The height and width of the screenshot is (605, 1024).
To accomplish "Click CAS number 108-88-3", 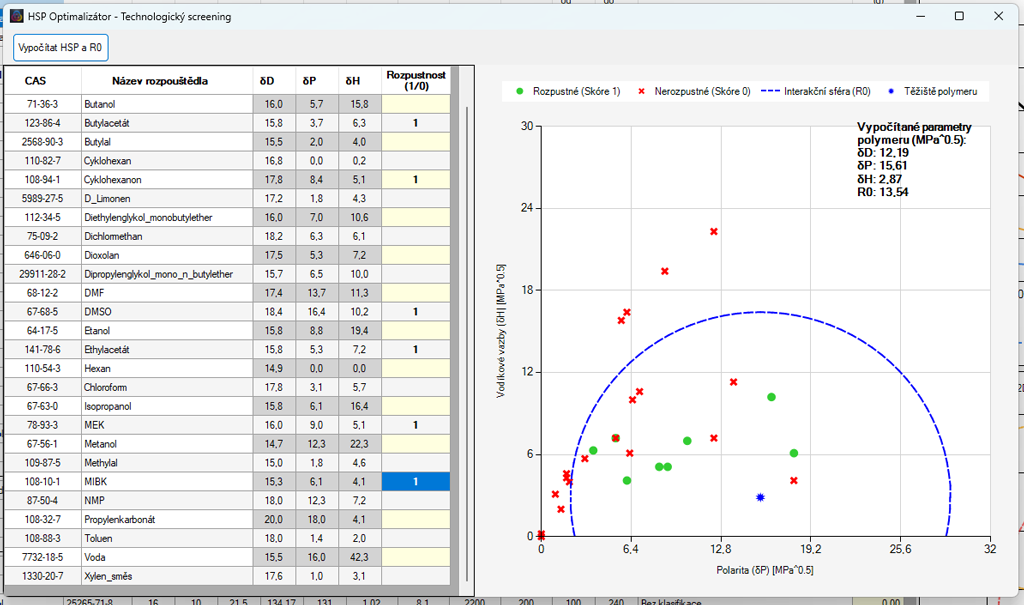I will 42,539.
